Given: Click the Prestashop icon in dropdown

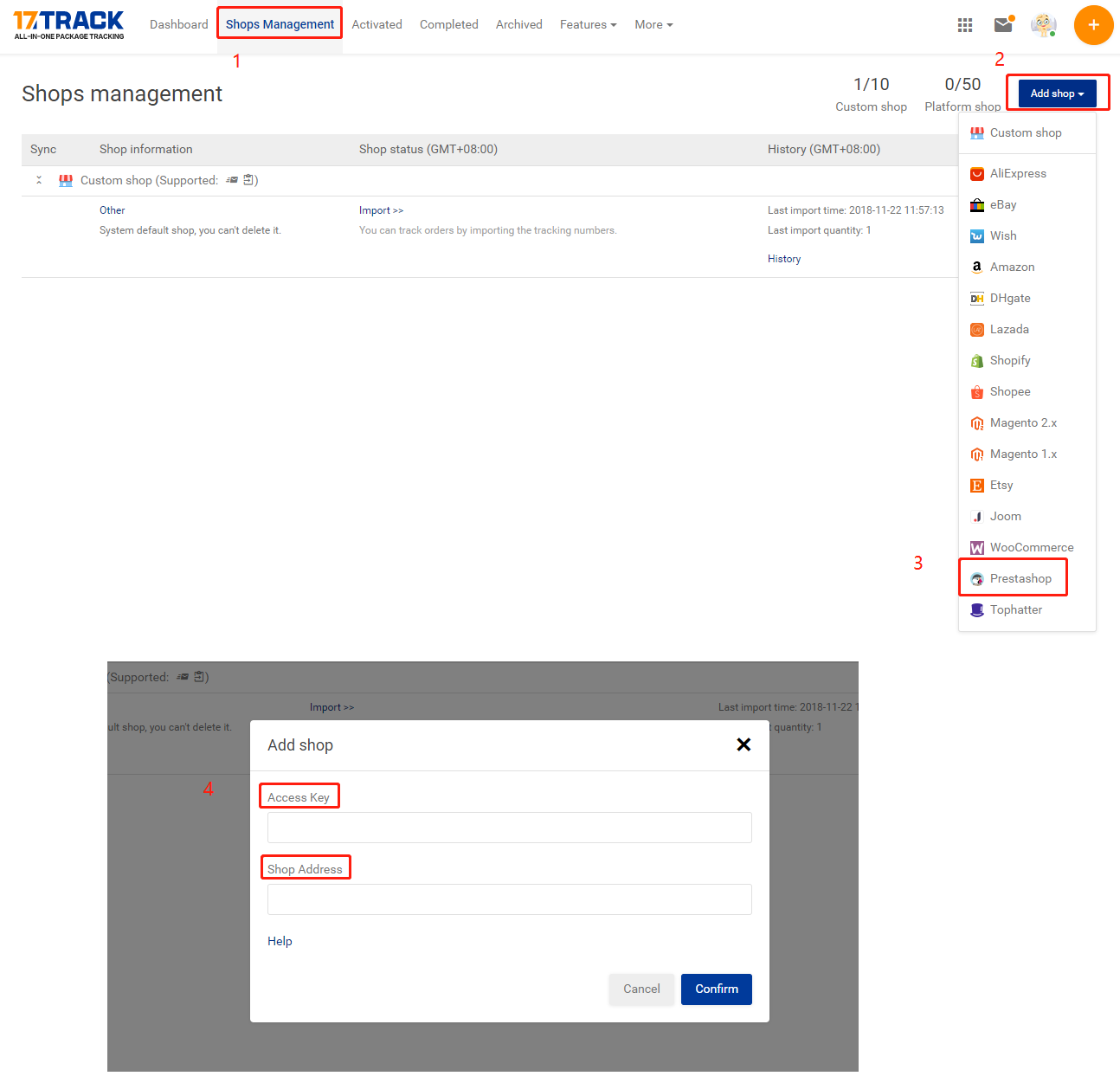Looking at the screenshot, I should tap(977, 579).
